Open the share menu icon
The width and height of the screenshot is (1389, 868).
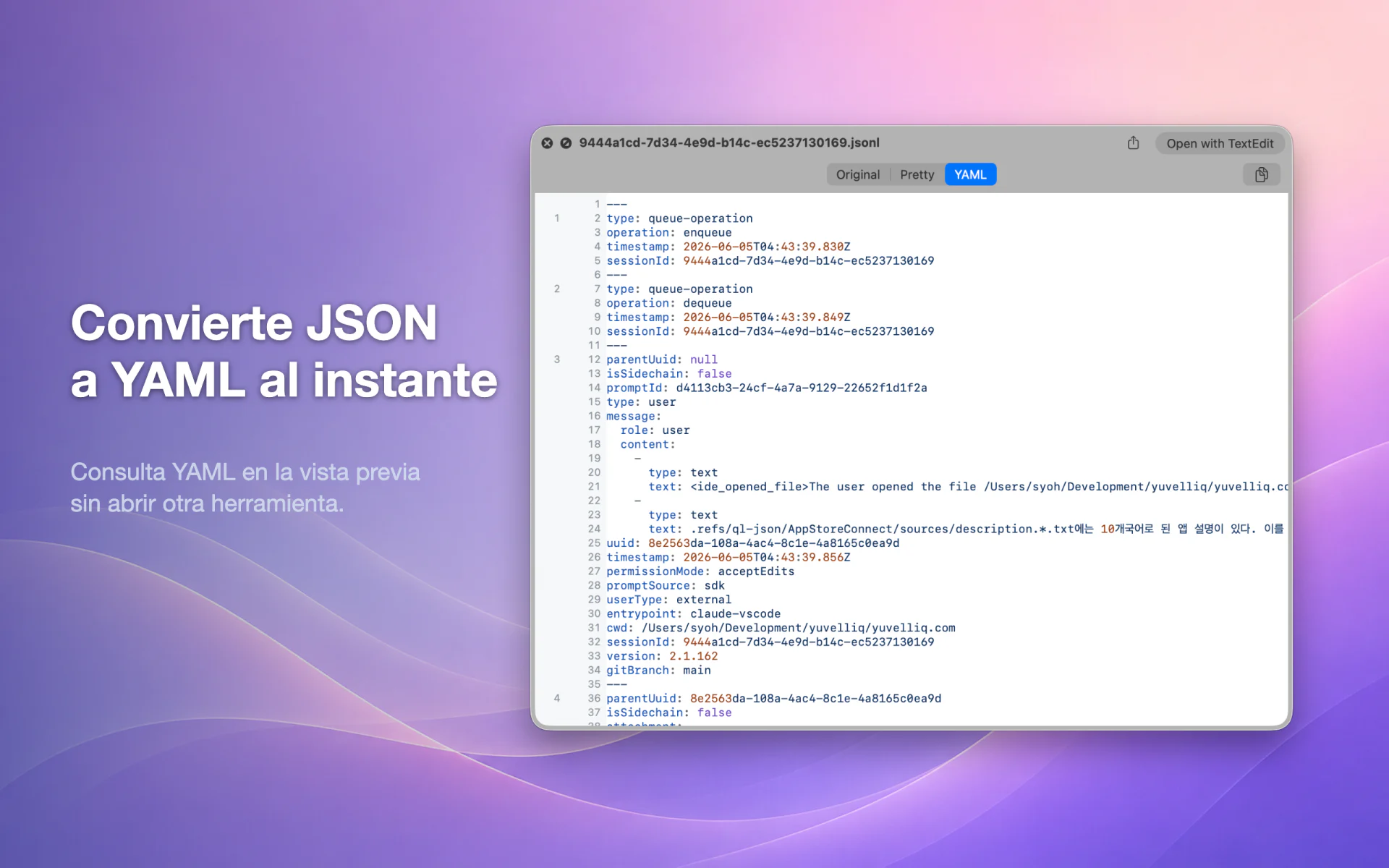(x=1133, y=143)
